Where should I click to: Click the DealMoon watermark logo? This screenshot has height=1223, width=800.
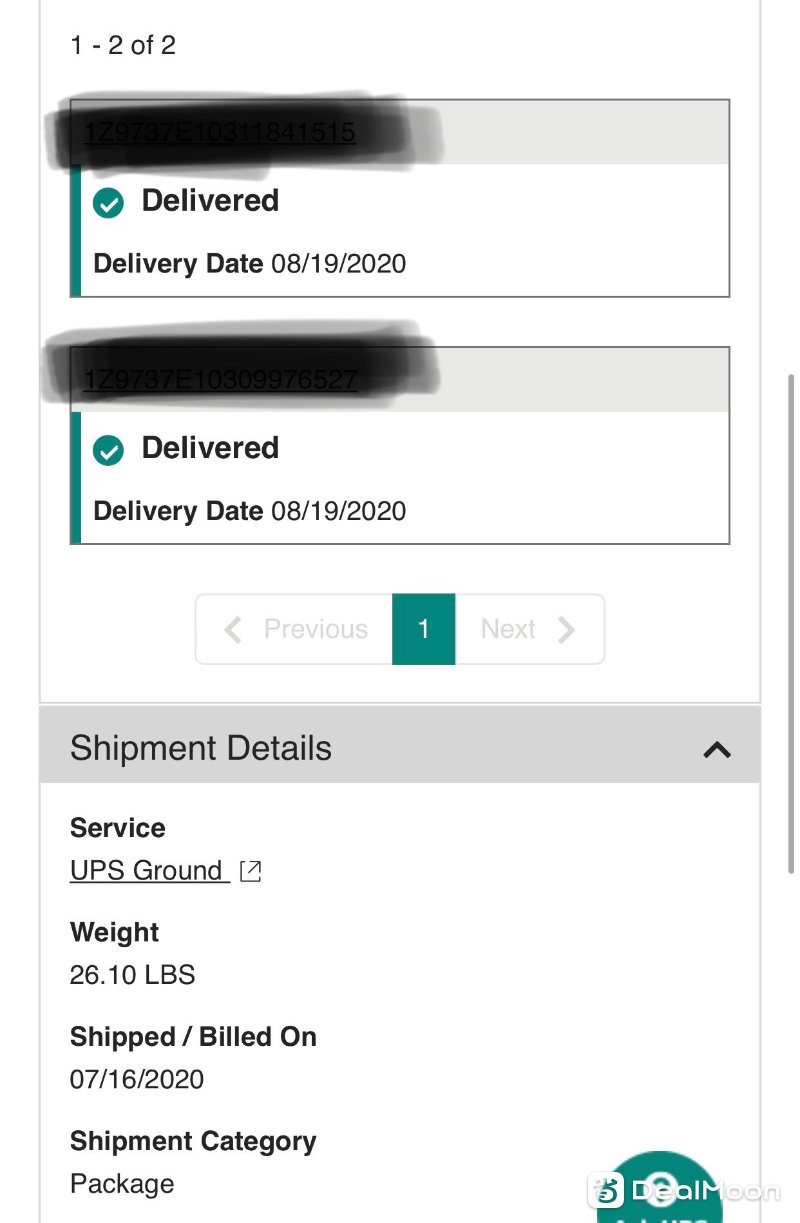click(x=684, y=1191)
